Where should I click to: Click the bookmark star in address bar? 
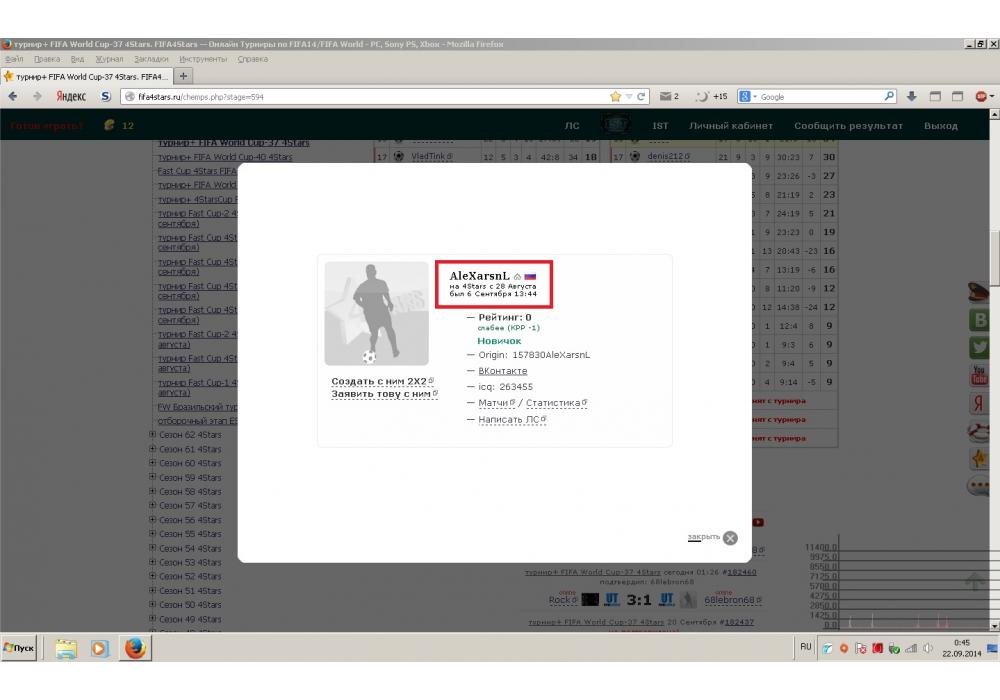[615, 97]
